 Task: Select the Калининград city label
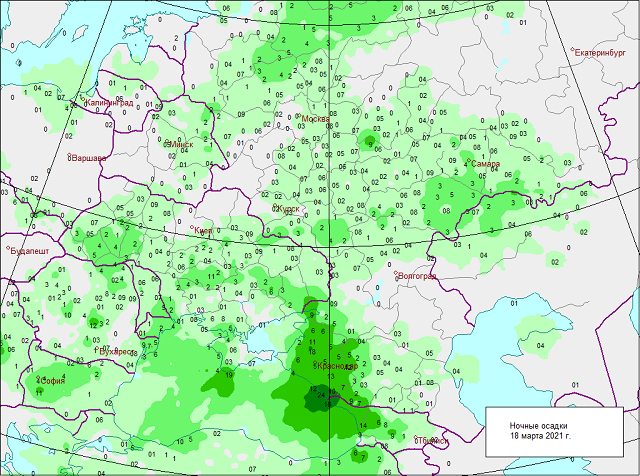[110, 102]
